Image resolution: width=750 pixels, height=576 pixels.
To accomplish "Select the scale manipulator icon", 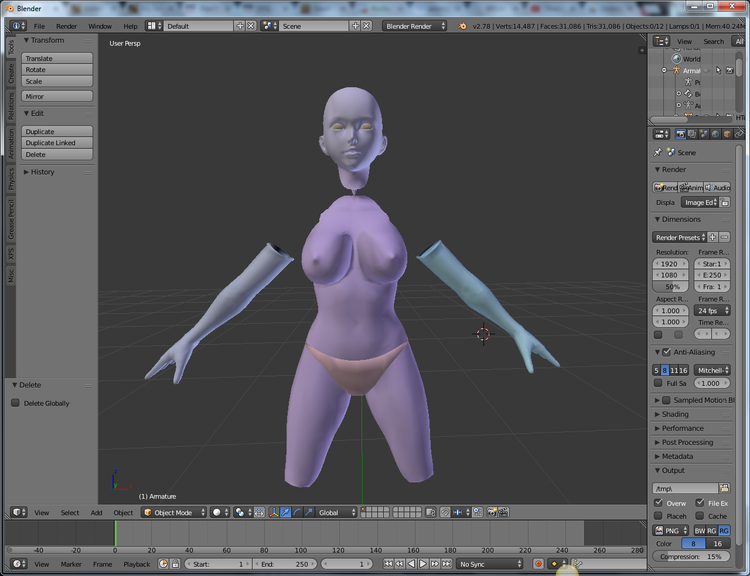I will click(309, 512).
